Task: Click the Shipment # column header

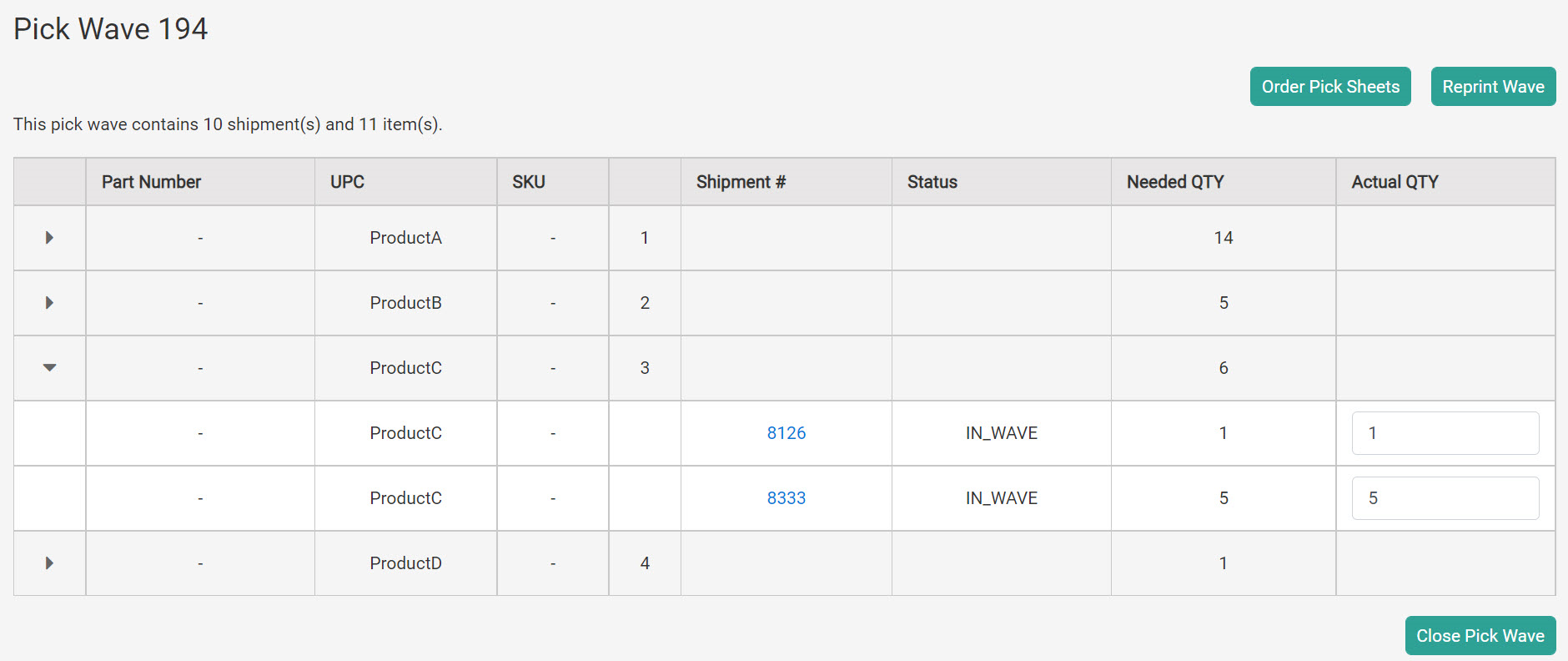Action: coord(741,181)
